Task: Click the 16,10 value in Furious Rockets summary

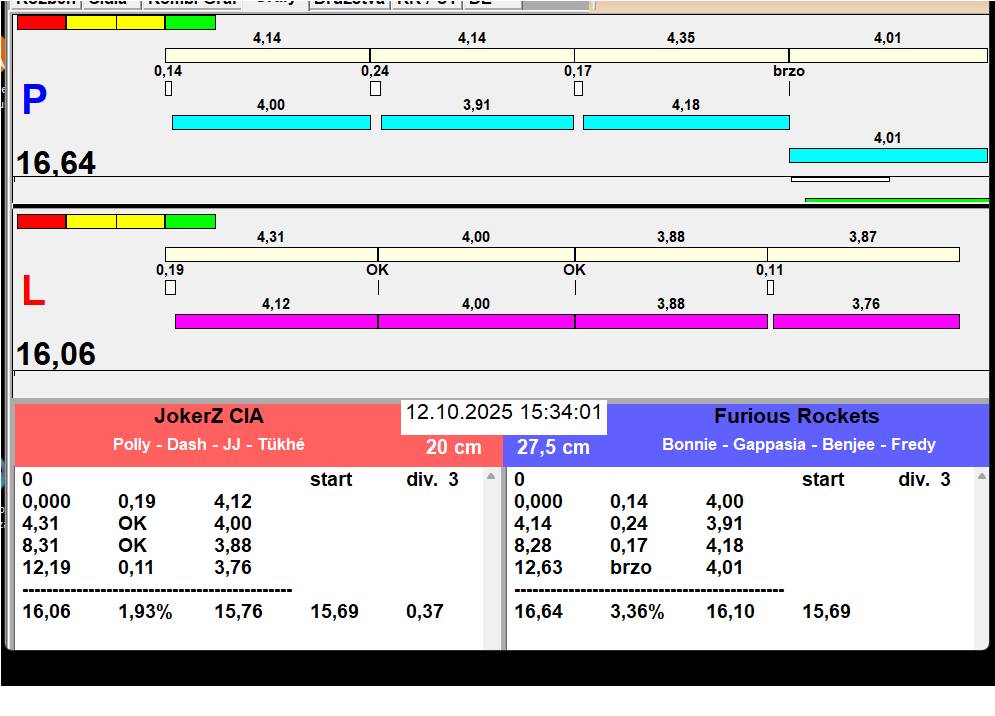Action: point(730,611)
